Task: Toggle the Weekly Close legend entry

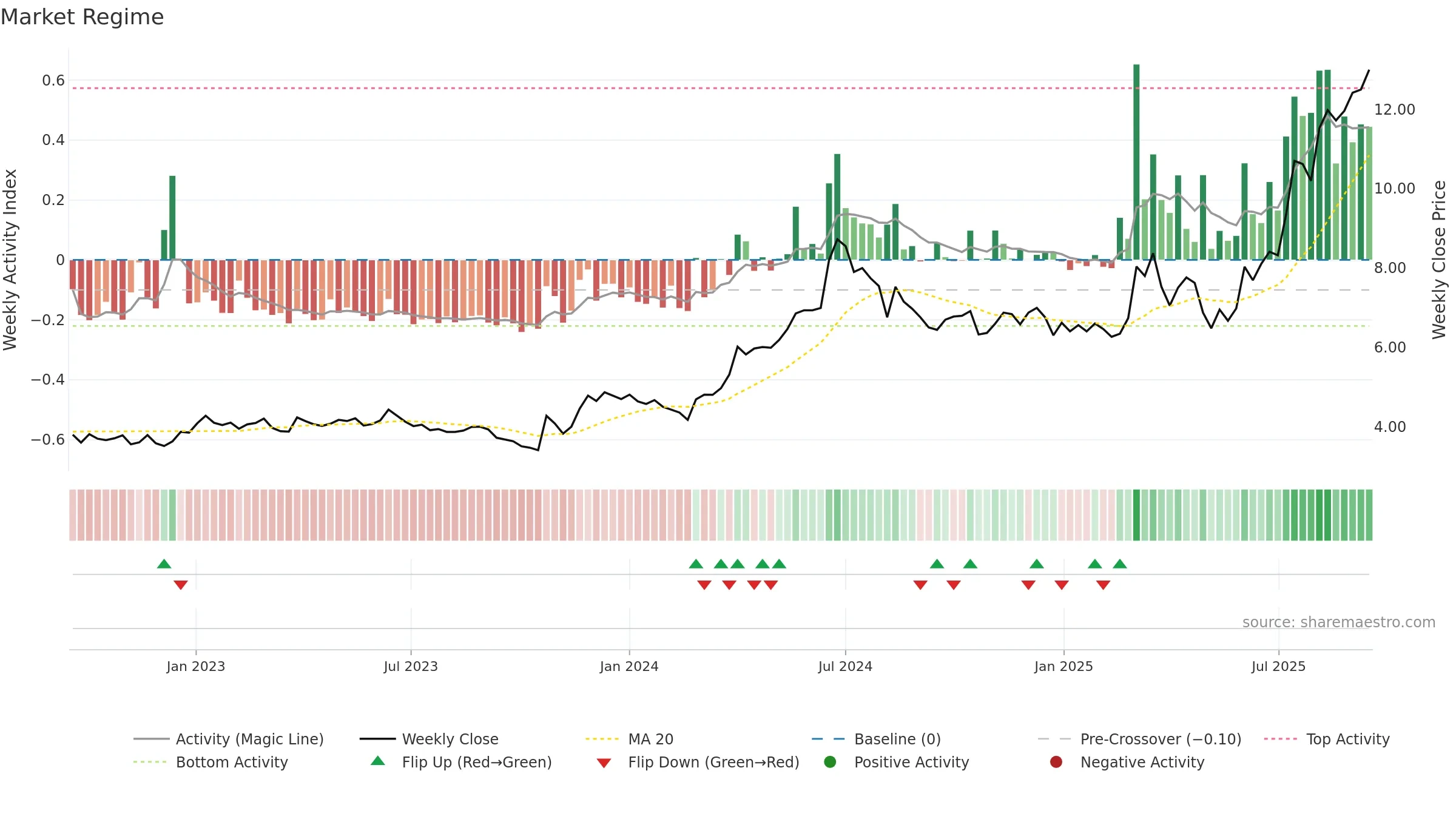Action: [x=429, y=739]
